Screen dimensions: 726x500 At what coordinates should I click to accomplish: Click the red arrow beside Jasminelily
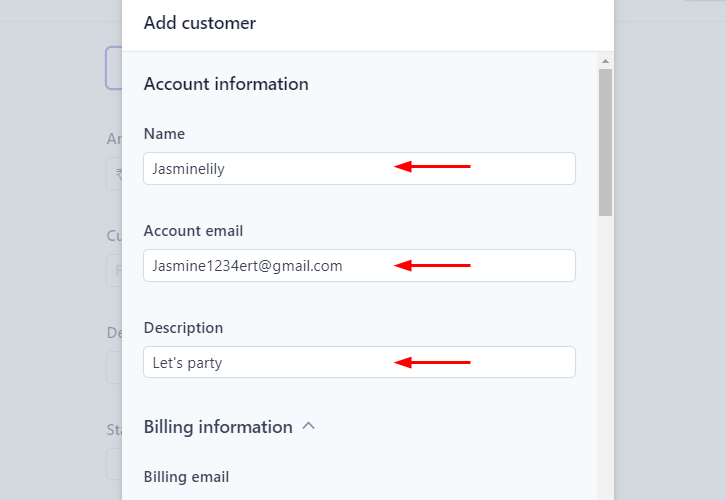(x=432, y=167)
